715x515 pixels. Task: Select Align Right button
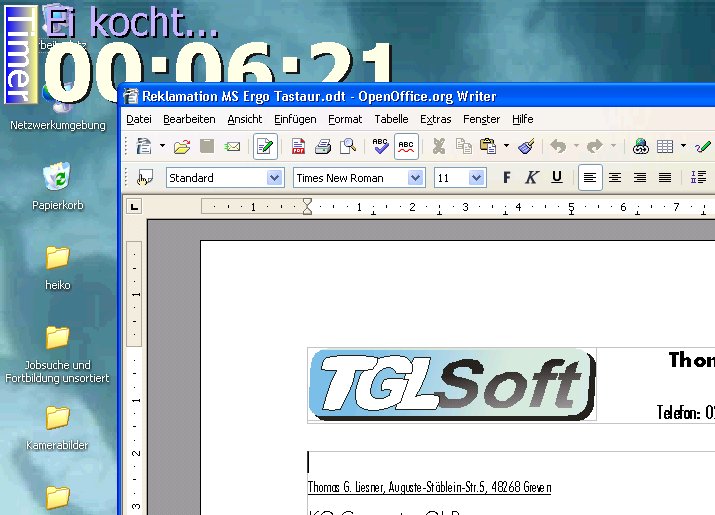click(640, 177)
